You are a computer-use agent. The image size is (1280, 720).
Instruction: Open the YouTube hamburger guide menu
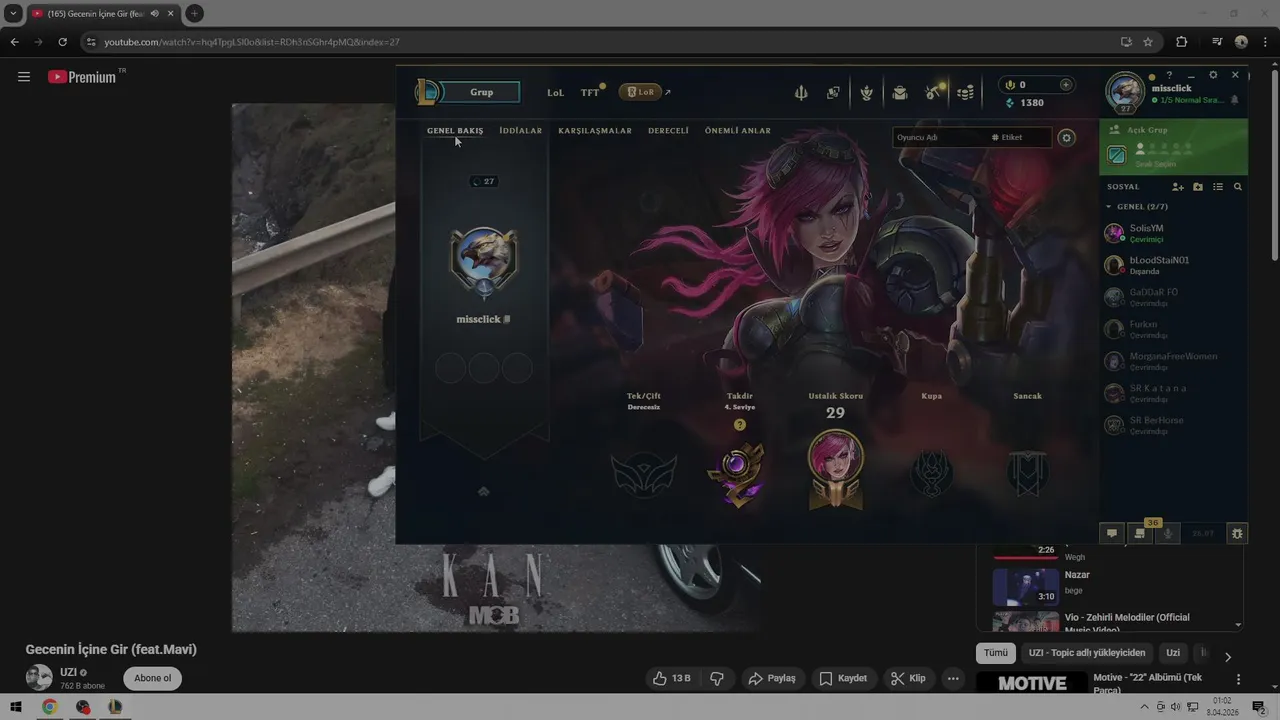point(24,77)
